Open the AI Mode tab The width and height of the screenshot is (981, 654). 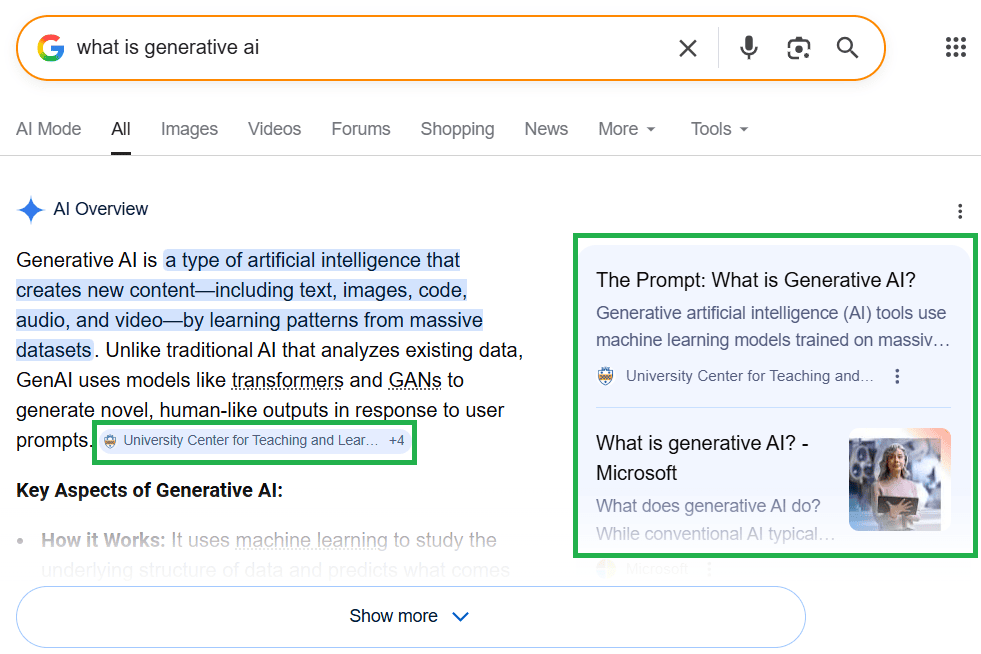point(48,129)
